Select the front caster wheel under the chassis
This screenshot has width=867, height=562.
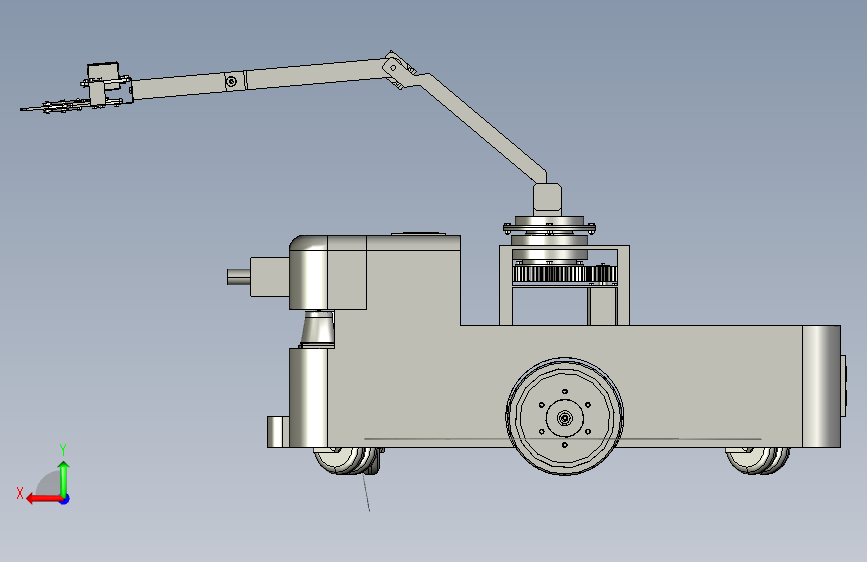tap(349, 460)
